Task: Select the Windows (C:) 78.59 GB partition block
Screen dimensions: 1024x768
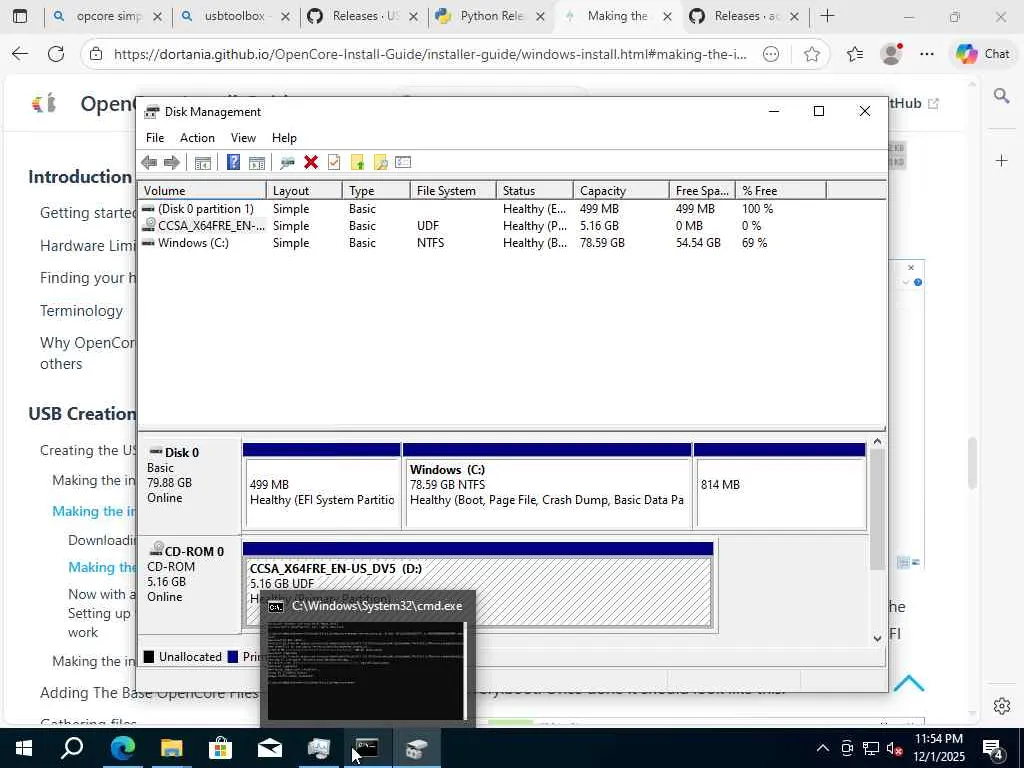Action: pyautogui.click(x=547, y=487)
